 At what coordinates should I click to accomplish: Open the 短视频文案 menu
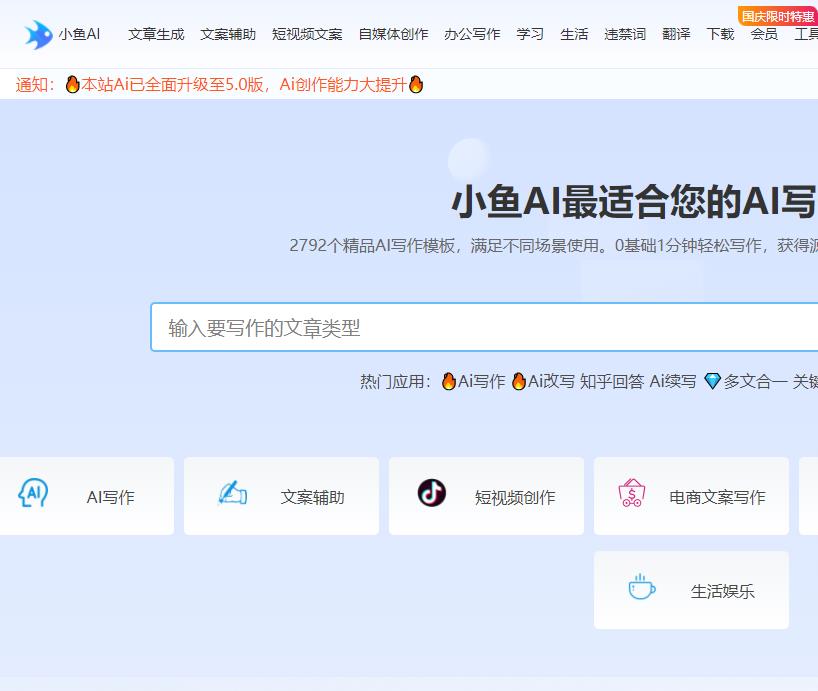pos(307,34)
